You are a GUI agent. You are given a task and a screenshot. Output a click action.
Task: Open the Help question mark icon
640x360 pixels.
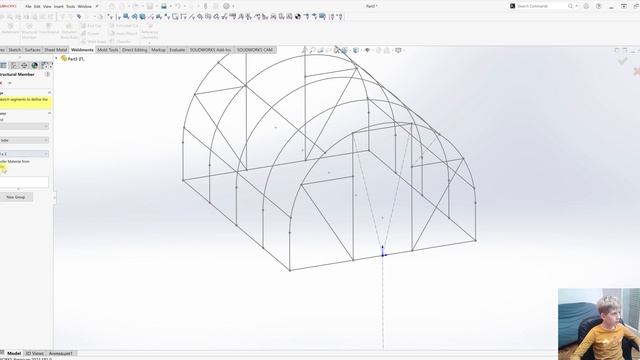[x=598, y=6]
